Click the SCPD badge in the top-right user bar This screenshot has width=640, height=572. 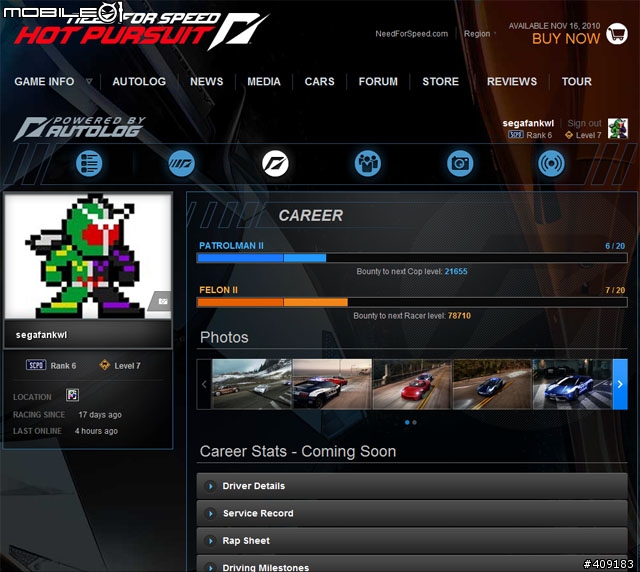516,134
